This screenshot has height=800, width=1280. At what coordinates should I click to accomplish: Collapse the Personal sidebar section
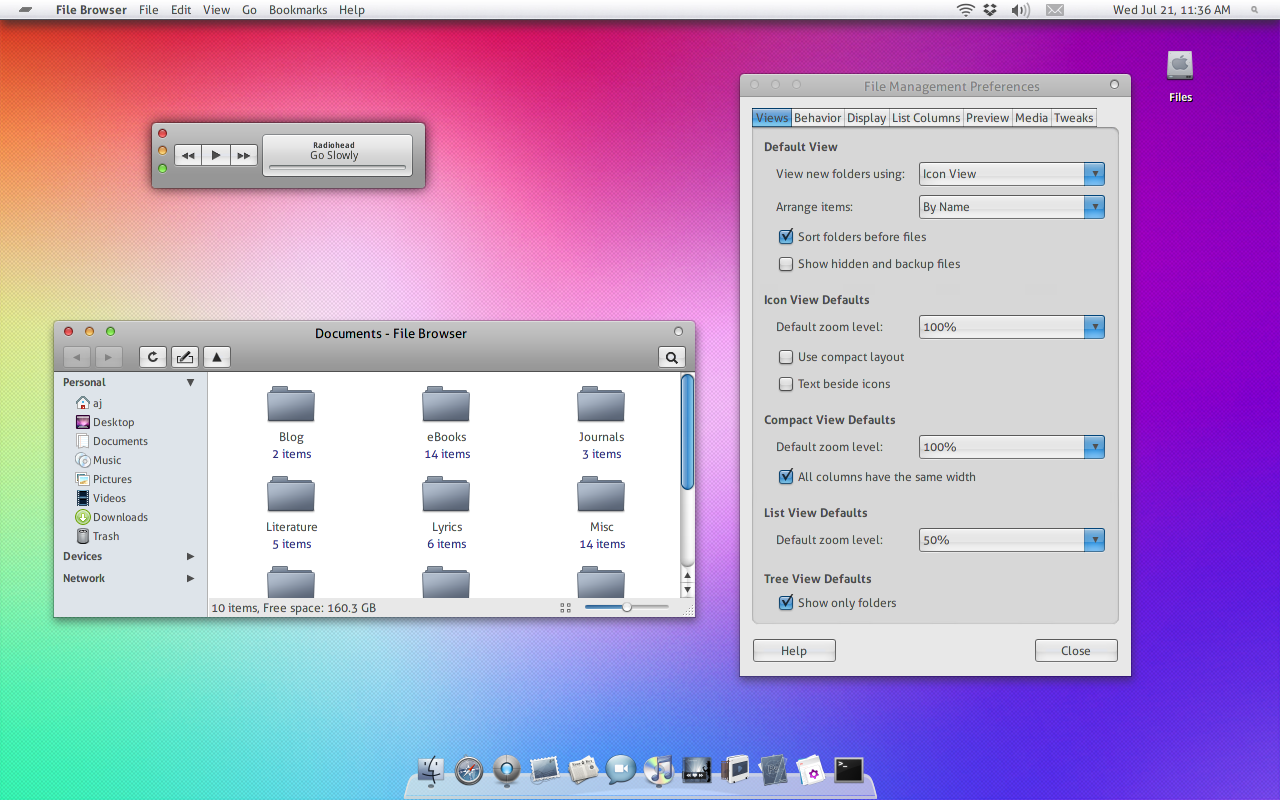tap(190, 383)
